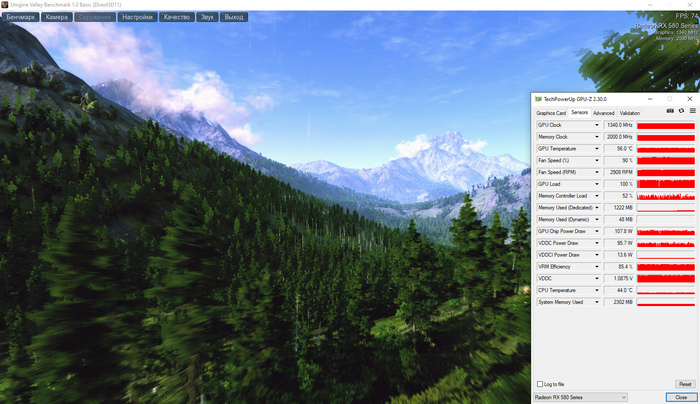700x404 pixels.
Task: Open the Звук menu in Valley
Action: pos(207,17)
